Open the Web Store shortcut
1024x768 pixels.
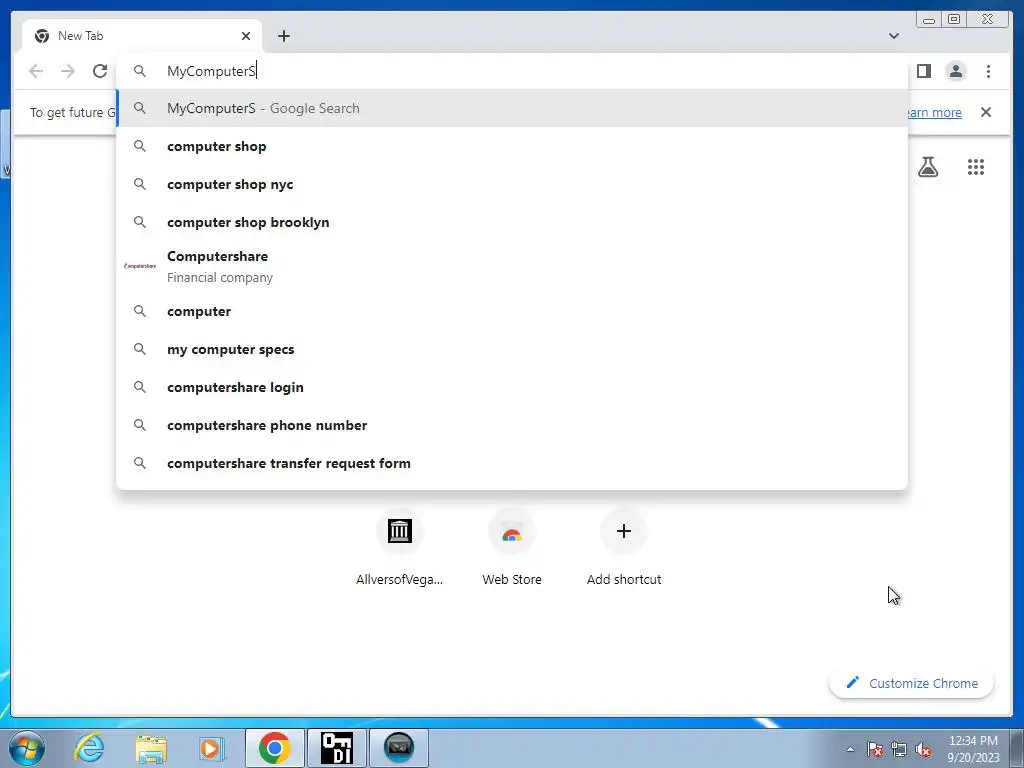click(x=511, y=548)
